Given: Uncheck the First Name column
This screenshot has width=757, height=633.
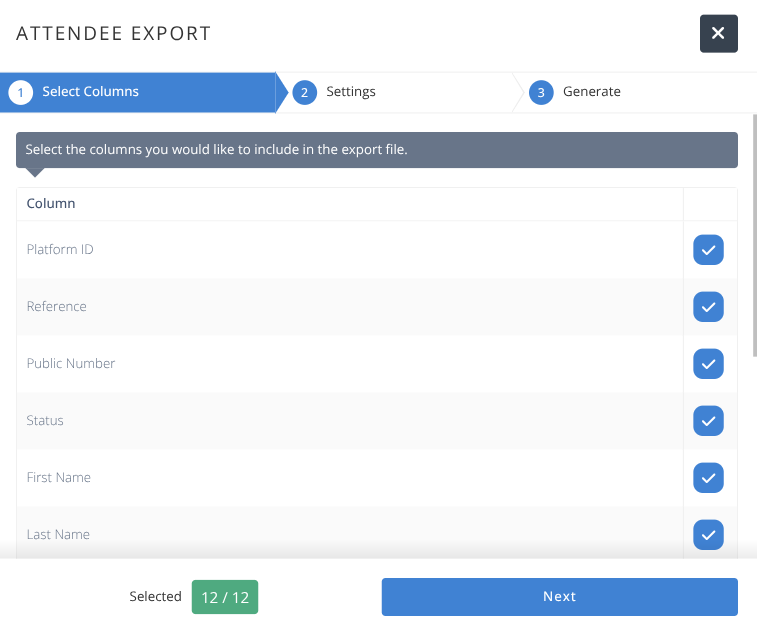Looking at the screenshot, I should [x=708, y=478].
